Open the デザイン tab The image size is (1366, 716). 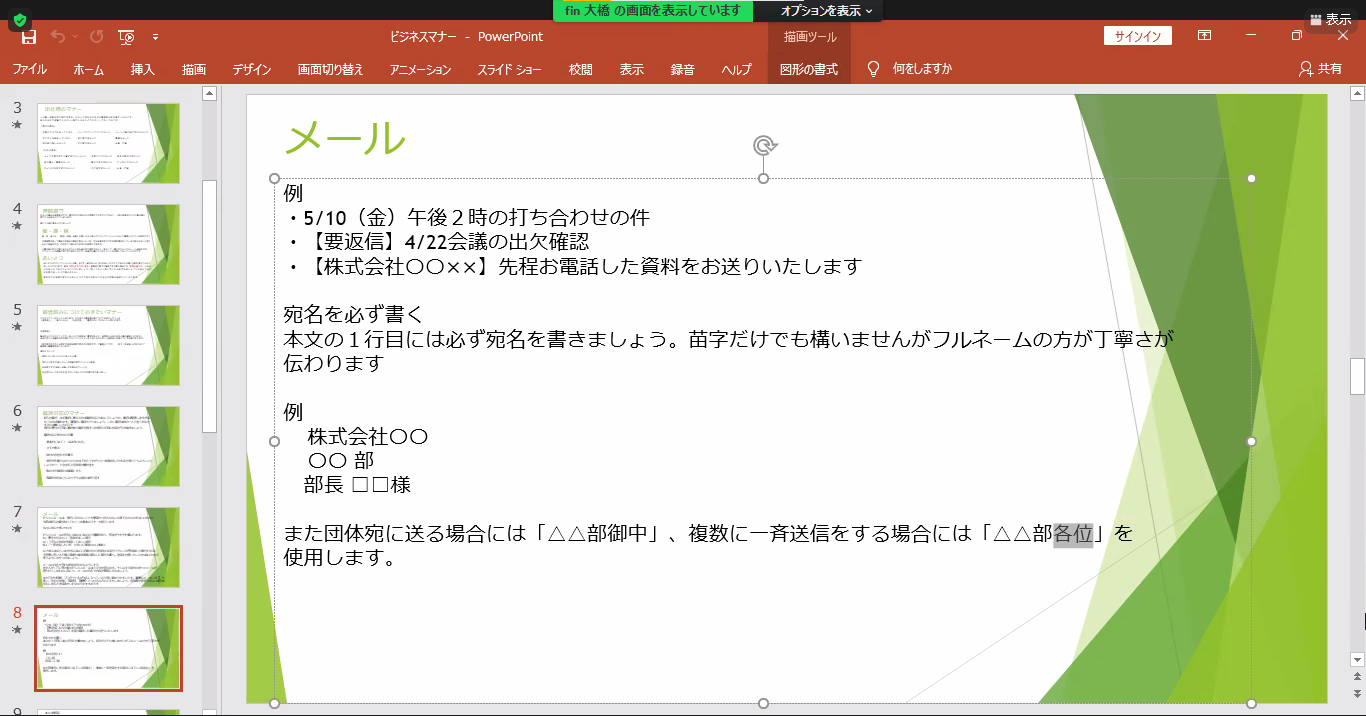coord(252,69)
